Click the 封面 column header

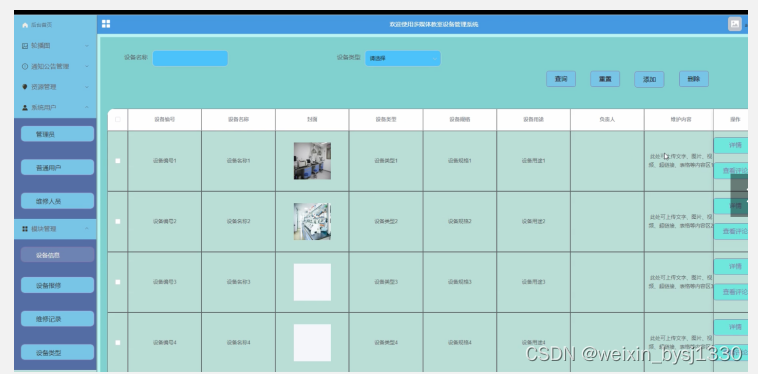pyautogui.click(x=312, y=119)
